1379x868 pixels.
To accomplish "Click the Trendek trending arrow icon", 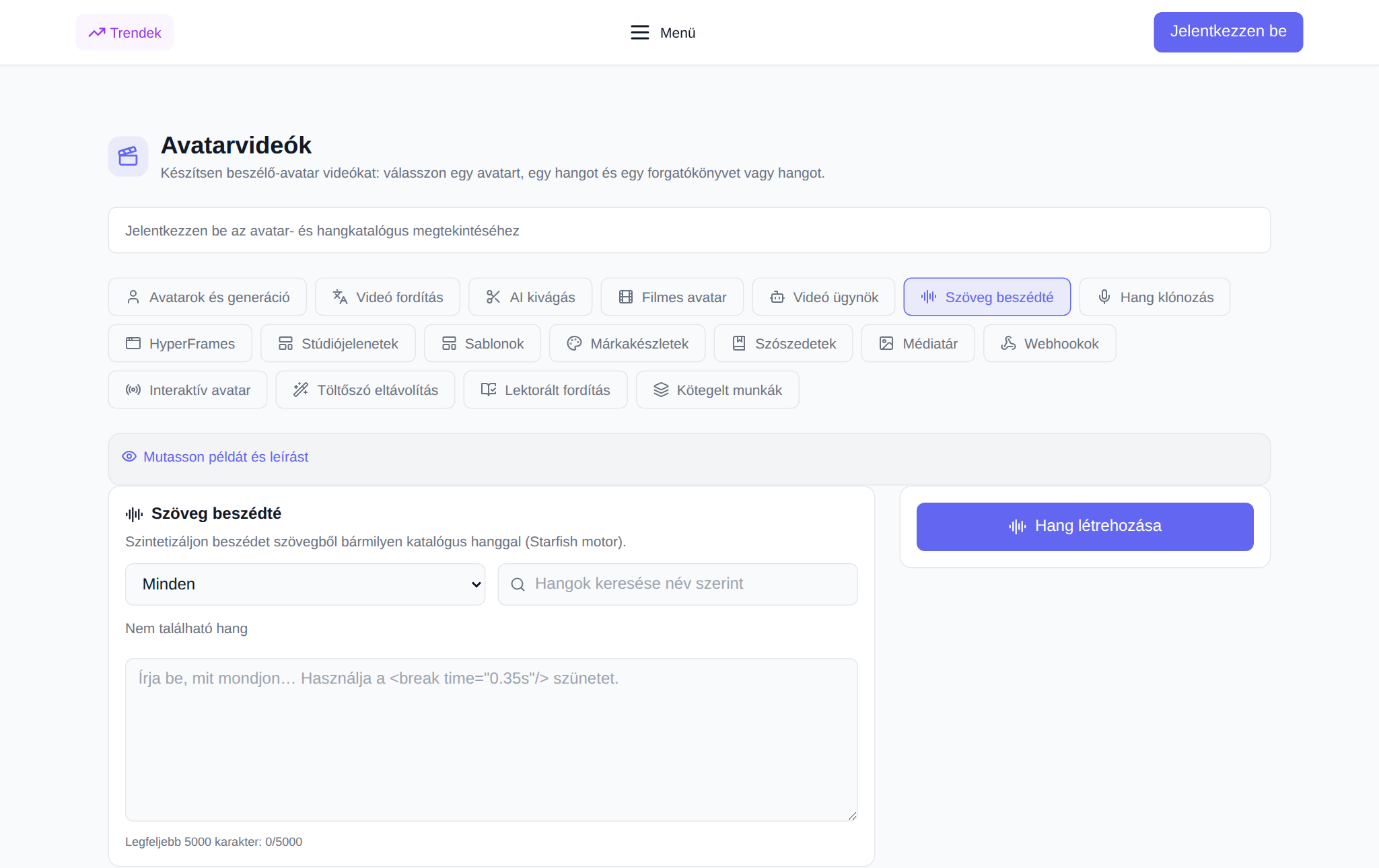I will pos(97,32).
